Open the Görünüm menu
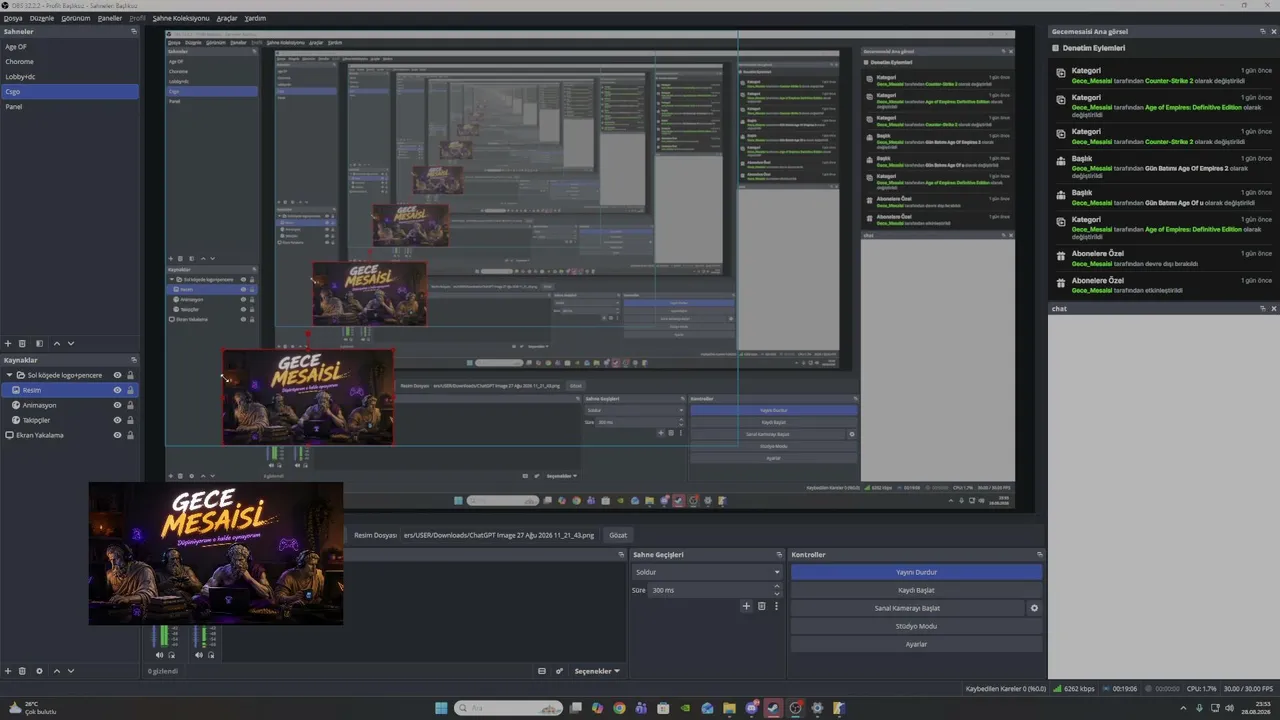This screenshot has height=720, width=1280. point(76,18)
